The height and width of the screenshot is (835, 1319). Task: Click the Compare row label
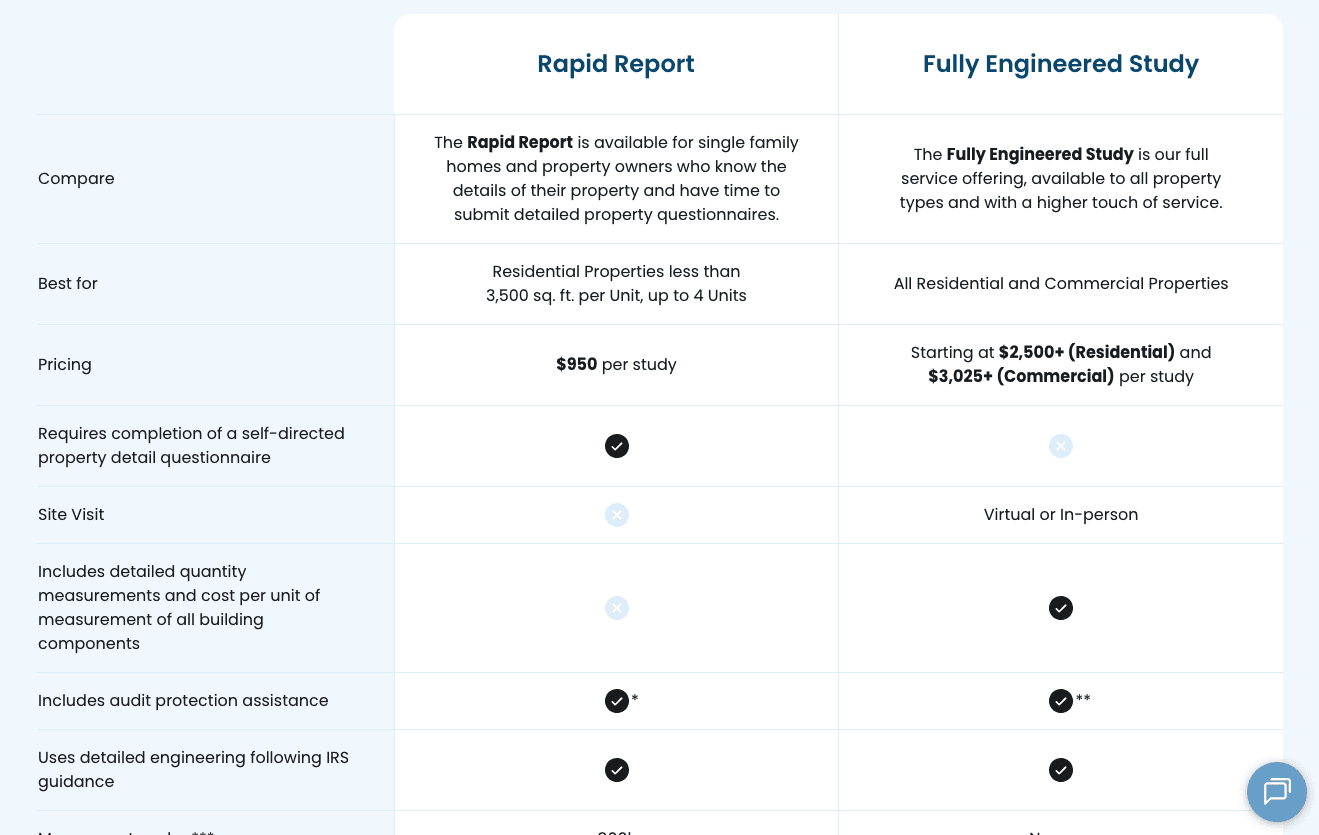(x=76, y=179)
